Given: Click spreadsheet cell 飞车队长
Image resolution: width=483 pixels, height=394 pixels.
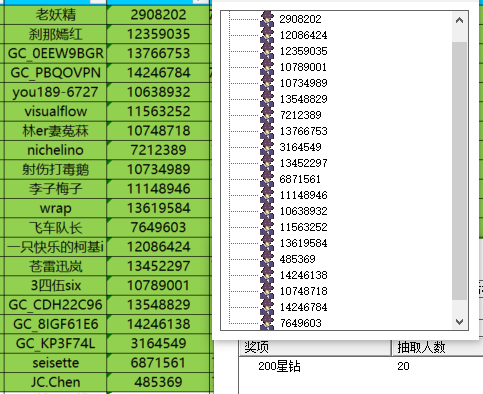Looking at the screenshot, I should [55, 227].
